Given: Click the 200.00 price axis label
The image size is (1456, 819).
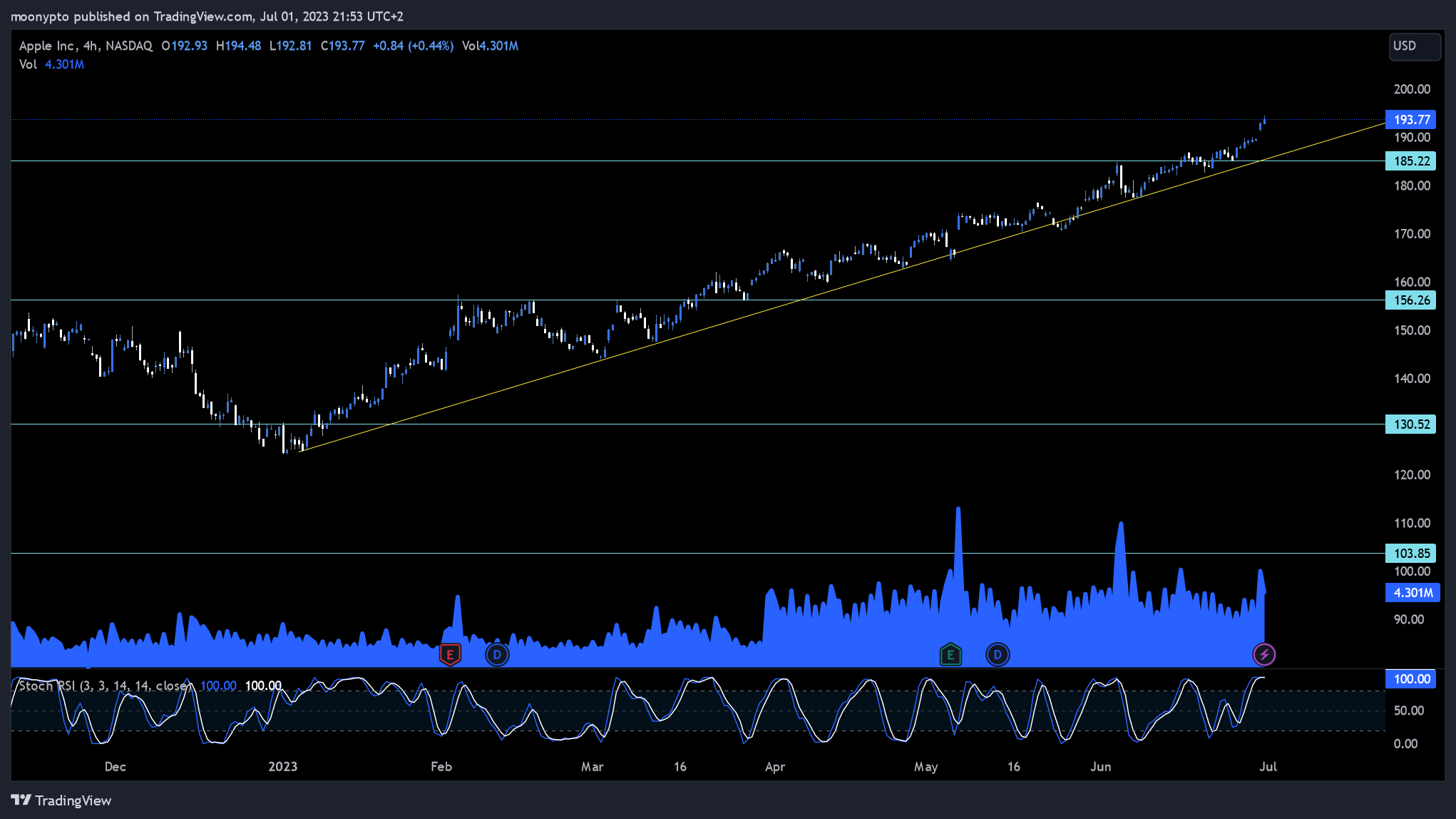Looking at the screenshot, I should pyautogui.click(x=1412, y=89).
